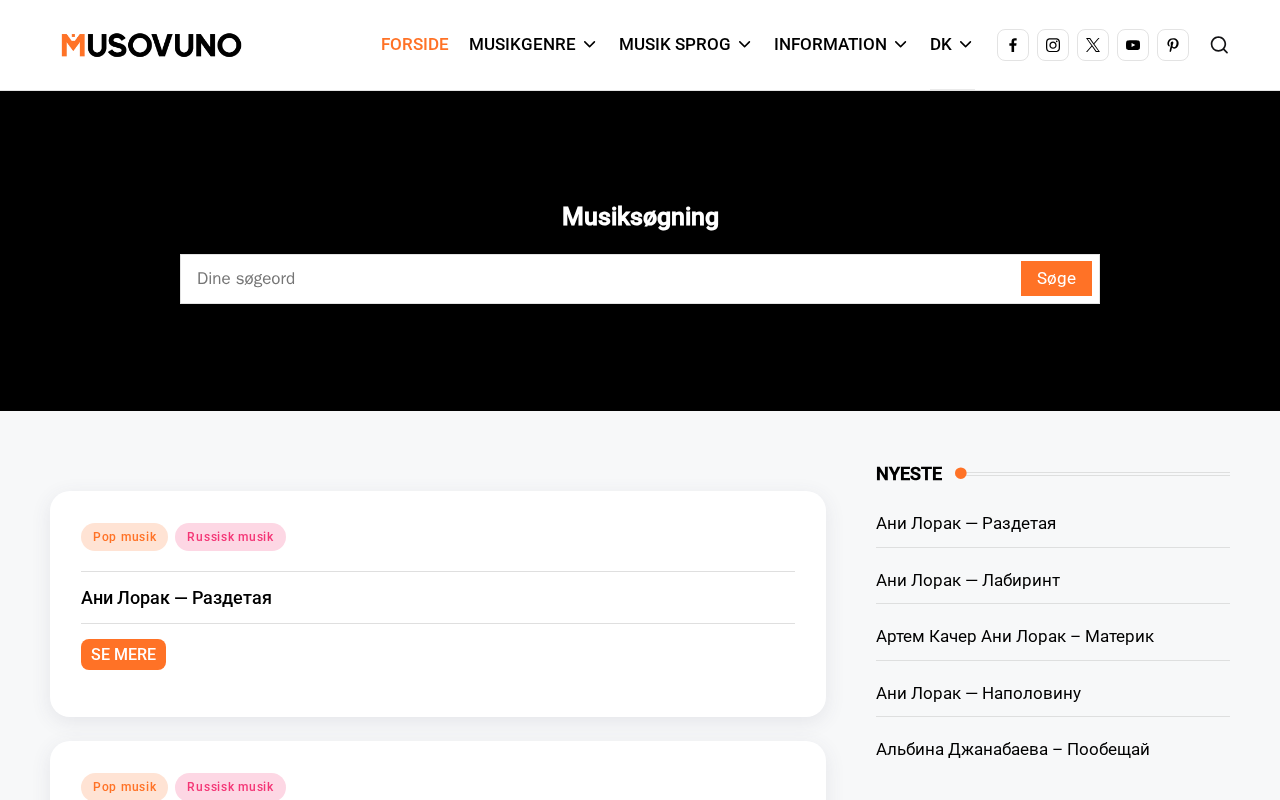Click the search magnifier icon in header
Image resolution: width=1280 pixels, height=800 pixels.
[1219, 45]
